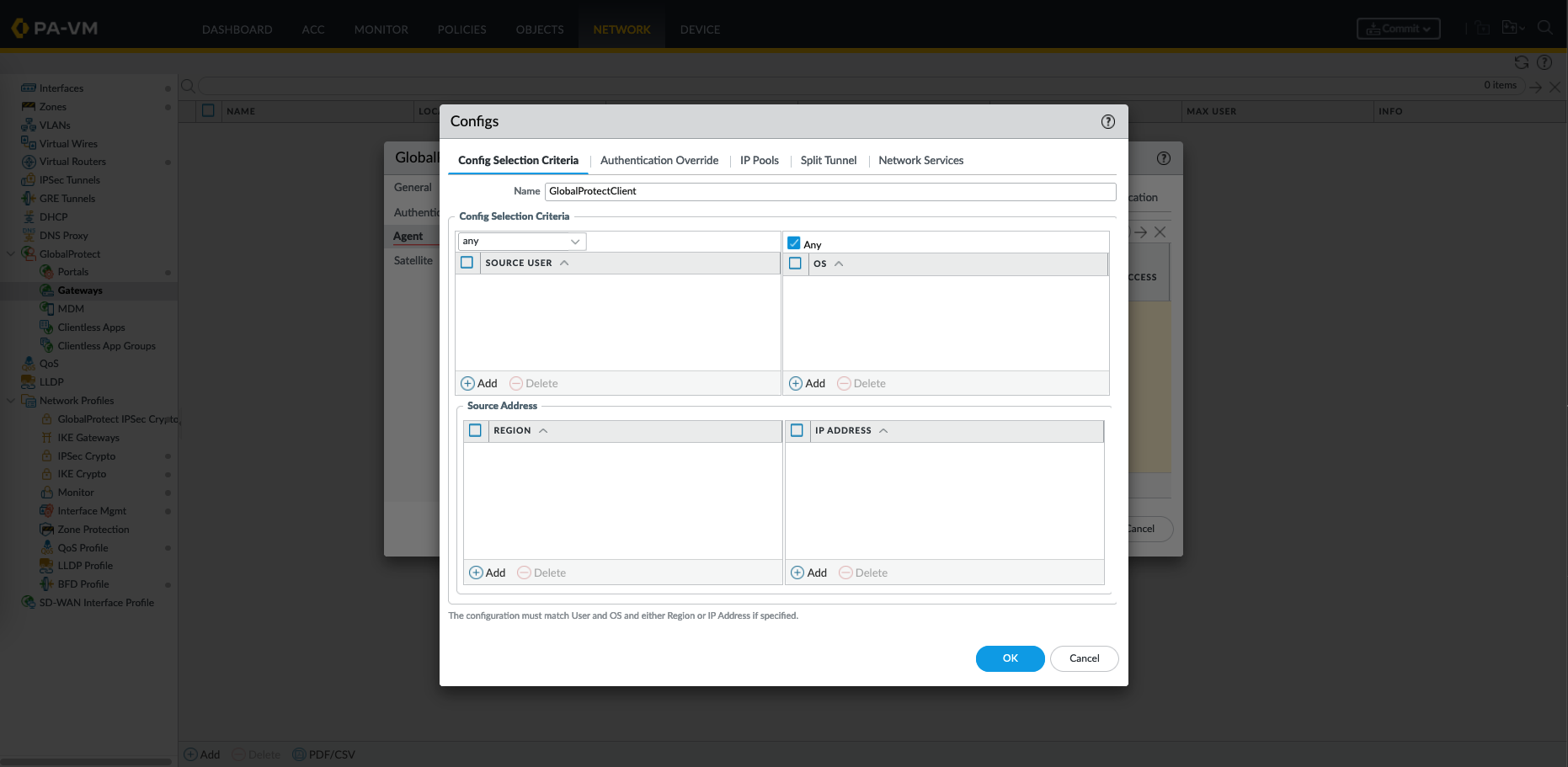Click the refresh icon at top right
The width and height of the screenshot is (1568, 767).
(x=1521, y=62)
